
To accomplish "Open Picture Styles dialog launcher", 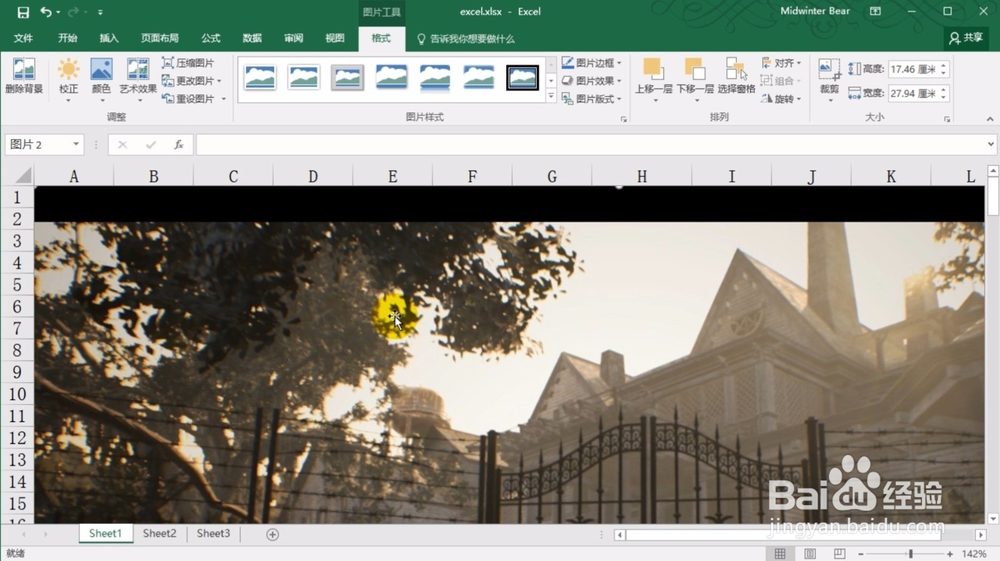I will point(624,119).
